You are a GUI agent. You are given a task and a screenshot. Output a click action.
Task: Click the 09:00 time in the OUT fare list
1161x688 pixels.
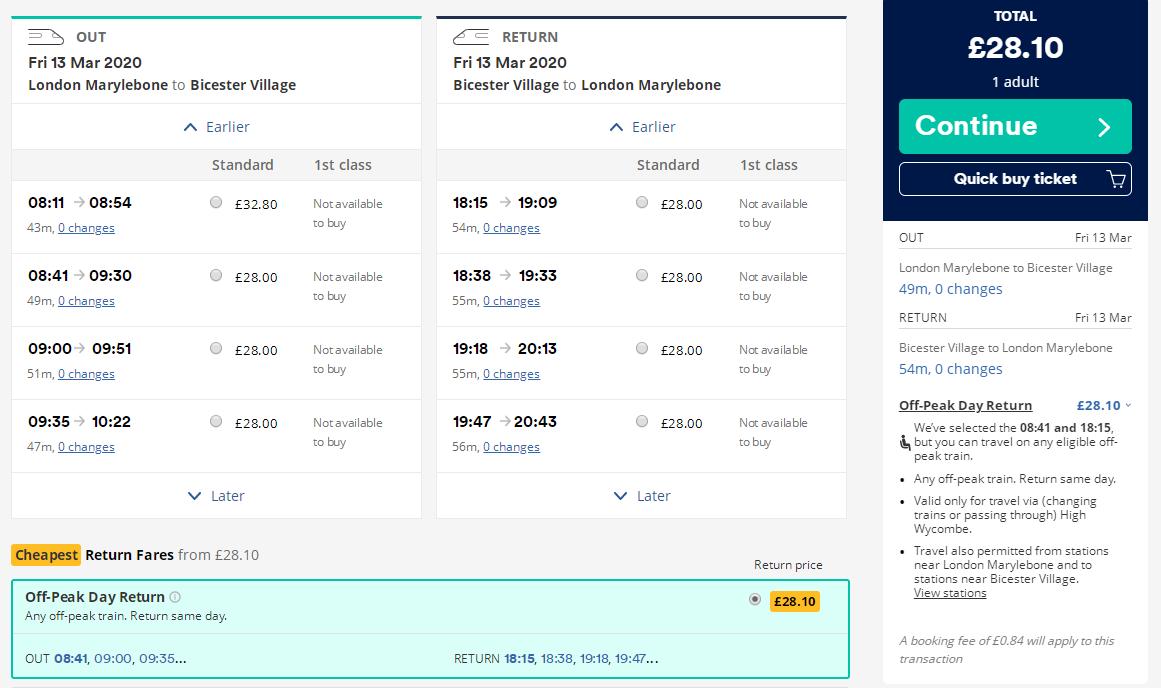coord(113,658)
